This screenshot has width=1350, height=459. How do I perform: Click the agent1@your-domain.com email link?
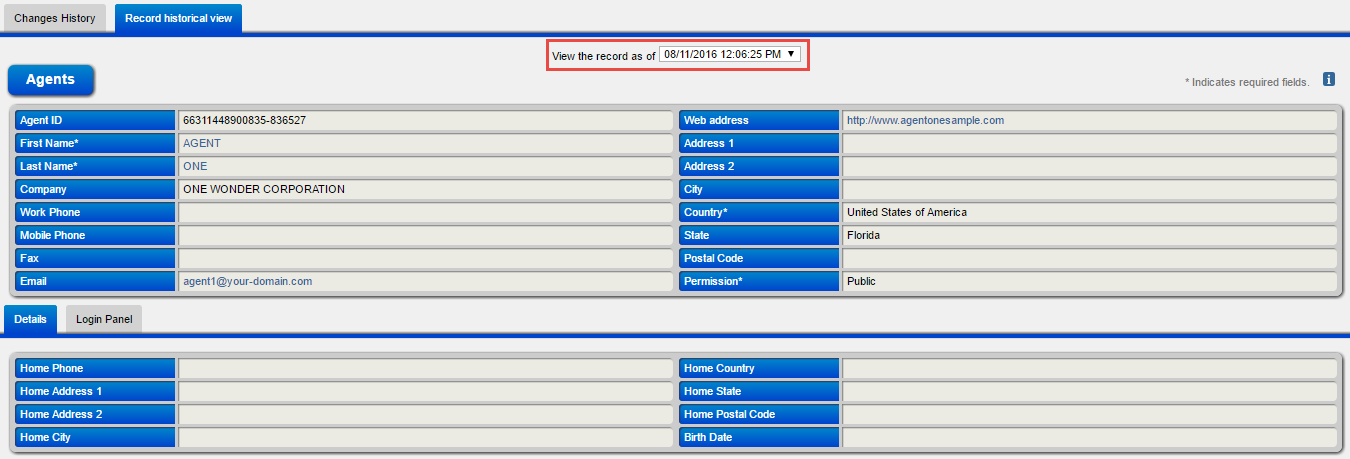(247, 281)
